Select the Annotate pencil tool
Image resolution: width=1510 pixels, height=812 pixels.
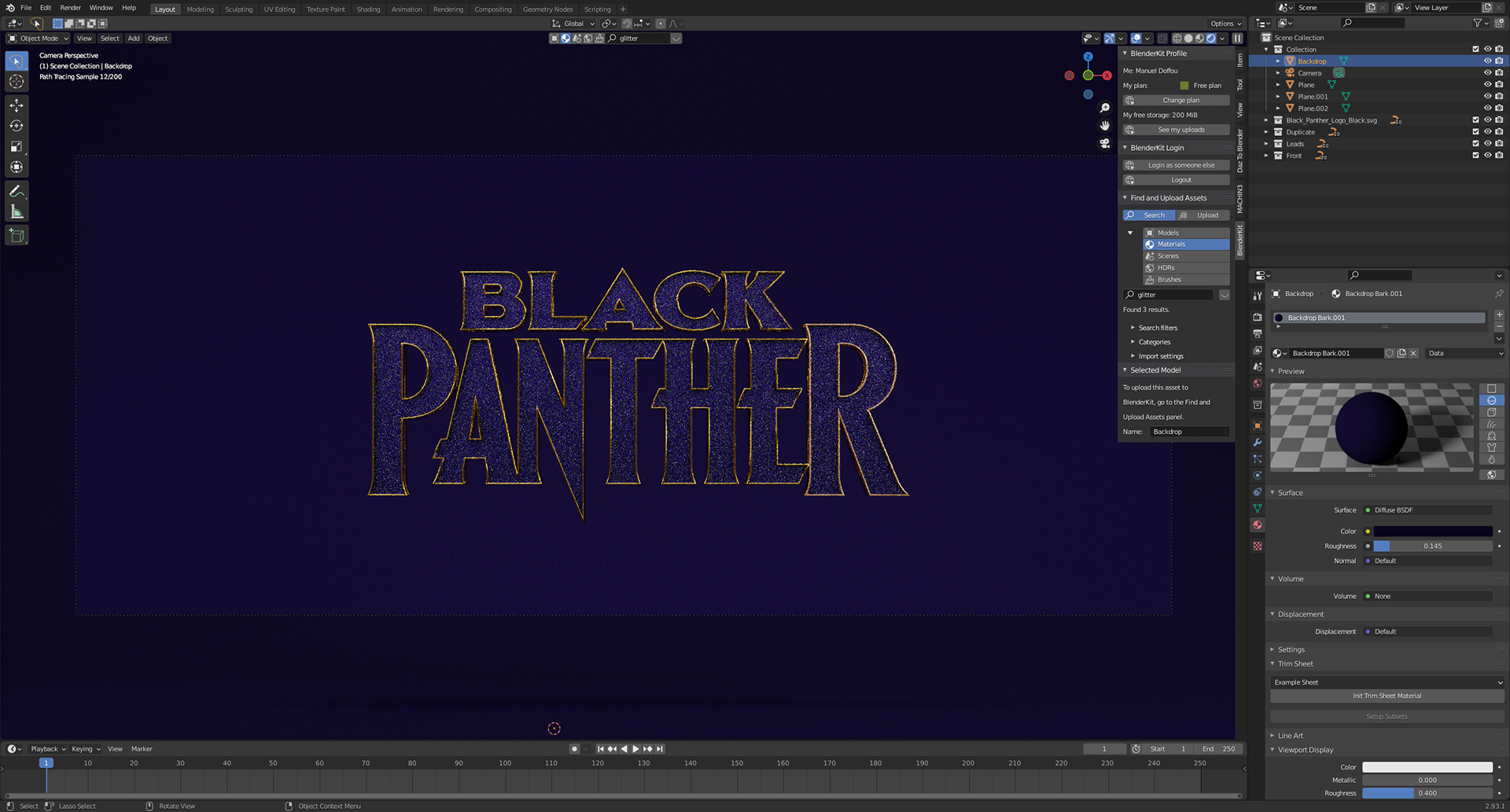pos(17,191)
